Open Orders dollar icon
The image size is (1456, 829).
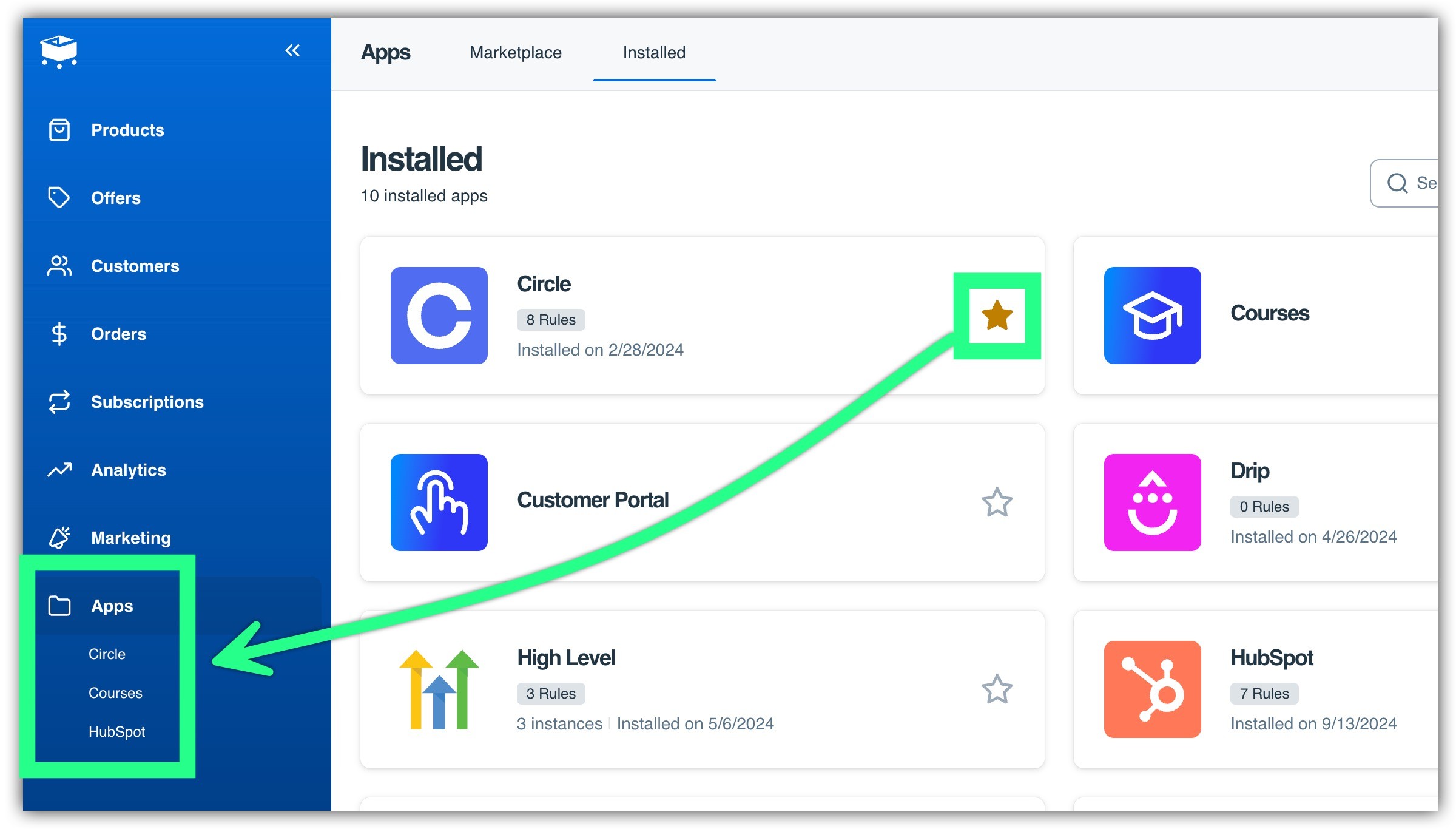(59, 334)
